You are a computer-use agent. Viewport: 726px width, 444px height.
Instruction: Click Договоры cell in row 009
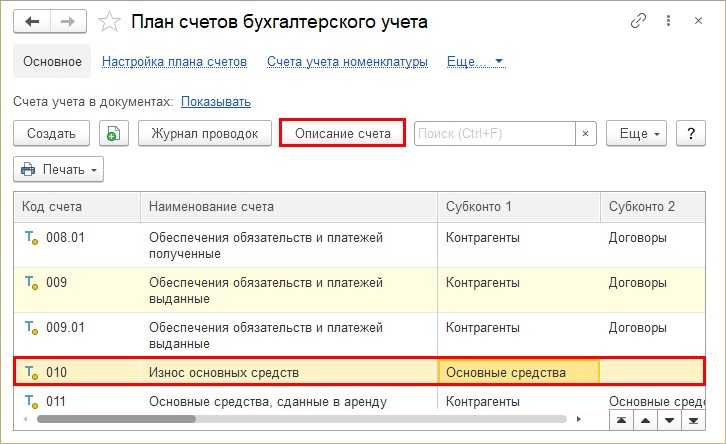coord(653,290)
